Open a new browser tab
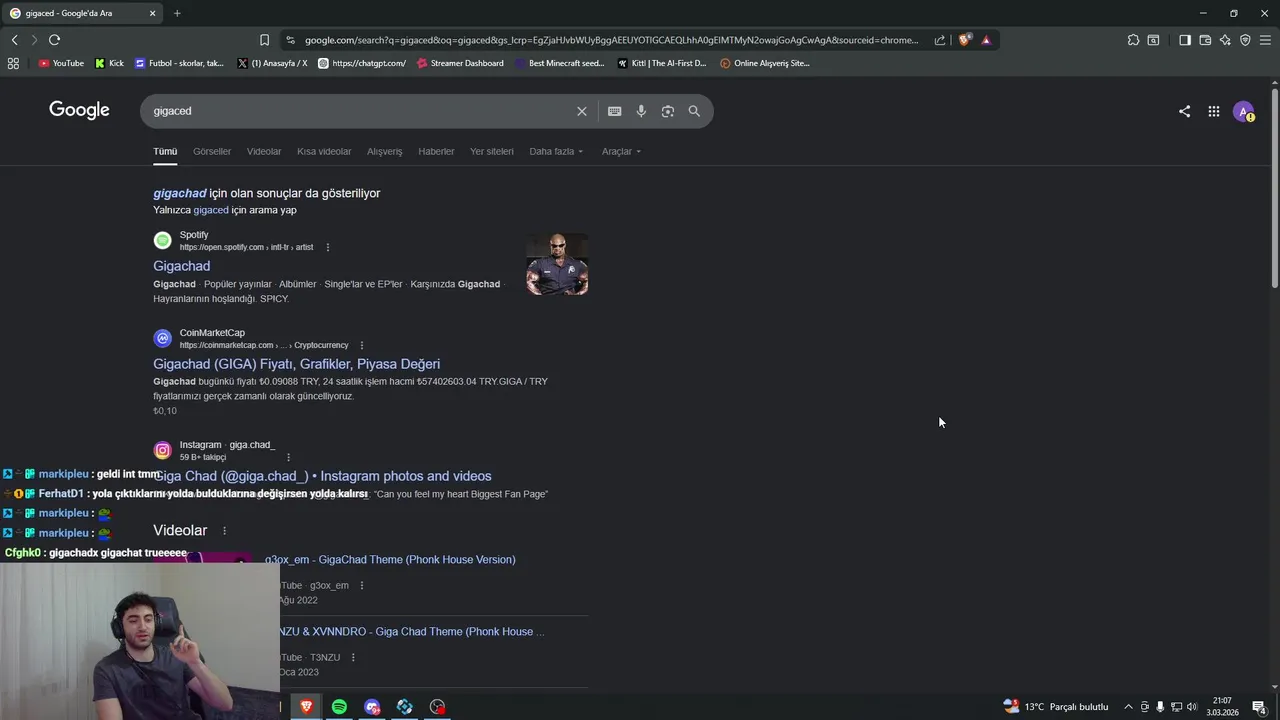Image resolution: width=1280 pixels, height=720 pixels. point(177,13)
